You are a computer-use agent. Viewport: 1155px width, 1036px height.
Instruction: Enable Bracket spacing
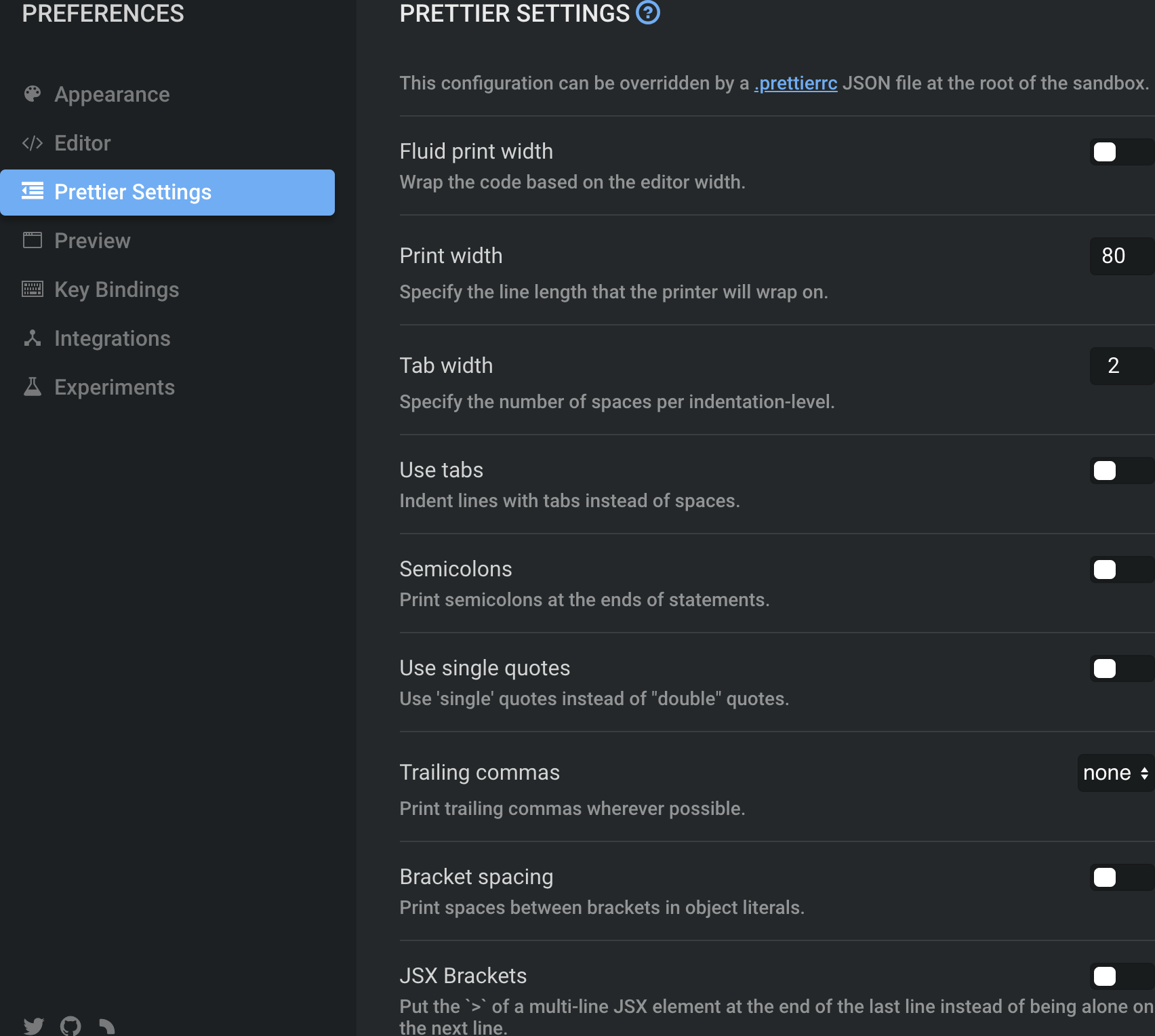1106,877
